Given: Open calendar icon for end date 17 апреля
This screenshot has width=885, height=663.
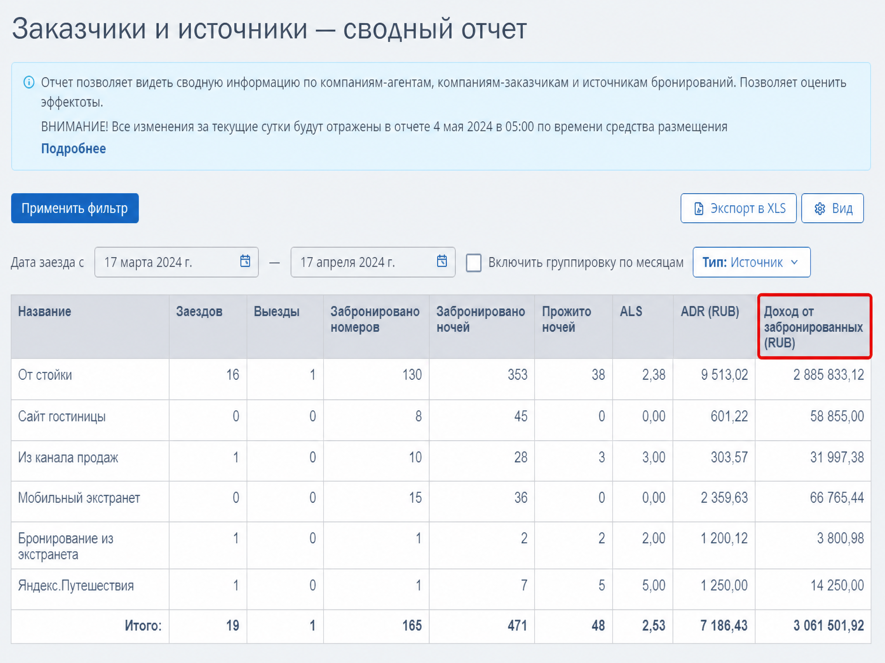Looking at the screenshot, I should 442,261.
